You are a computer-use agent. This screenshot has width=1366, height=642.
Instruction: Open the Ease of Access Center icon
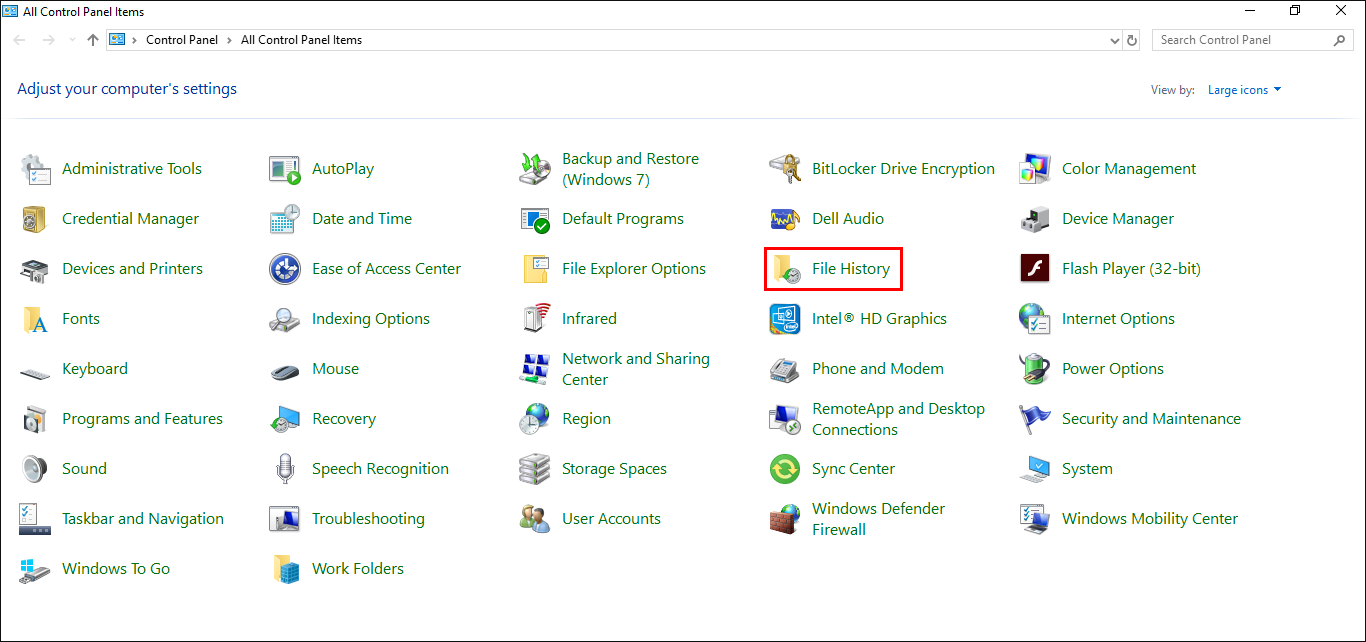click(285, 269)
